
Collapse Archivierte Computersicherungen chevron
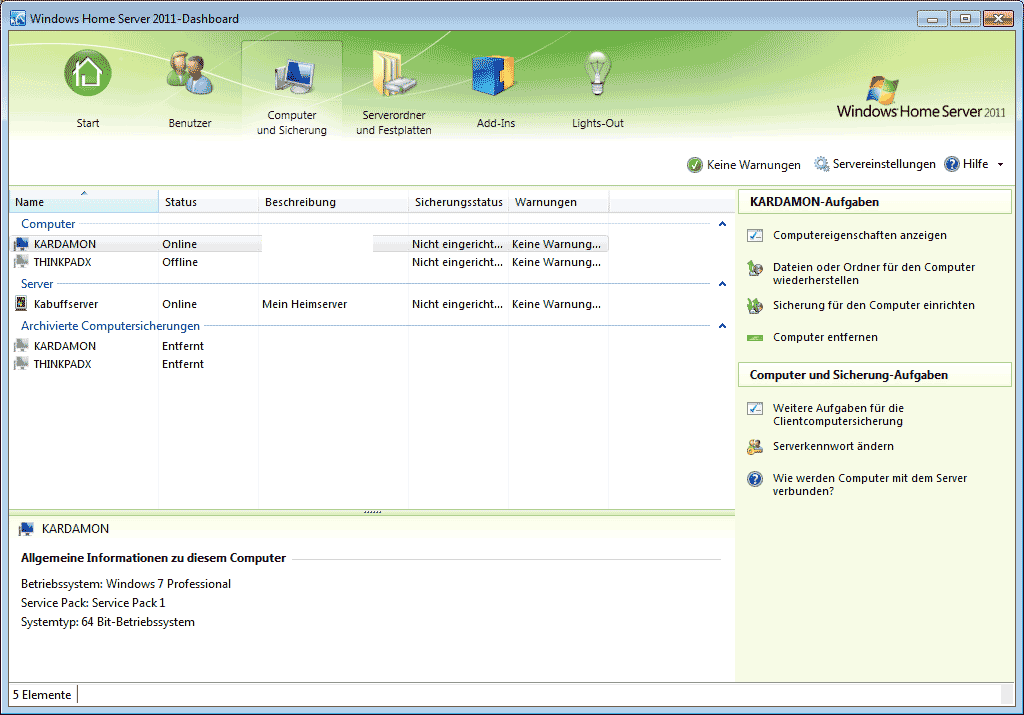[x=722, y=326]
